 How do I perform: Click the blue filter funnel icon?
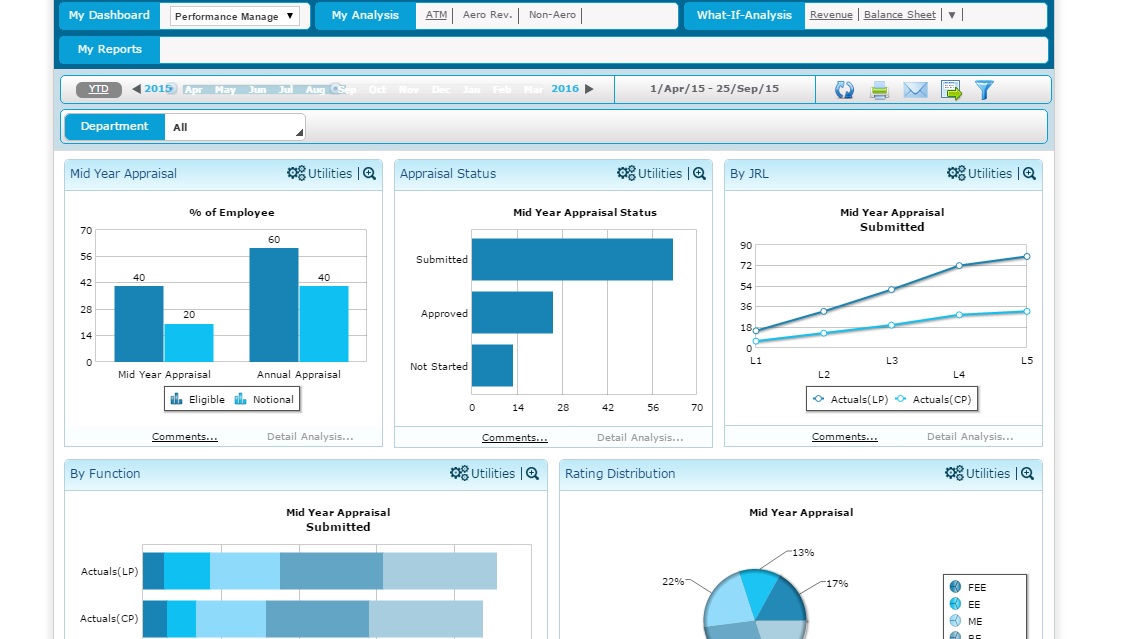(985, 90)
